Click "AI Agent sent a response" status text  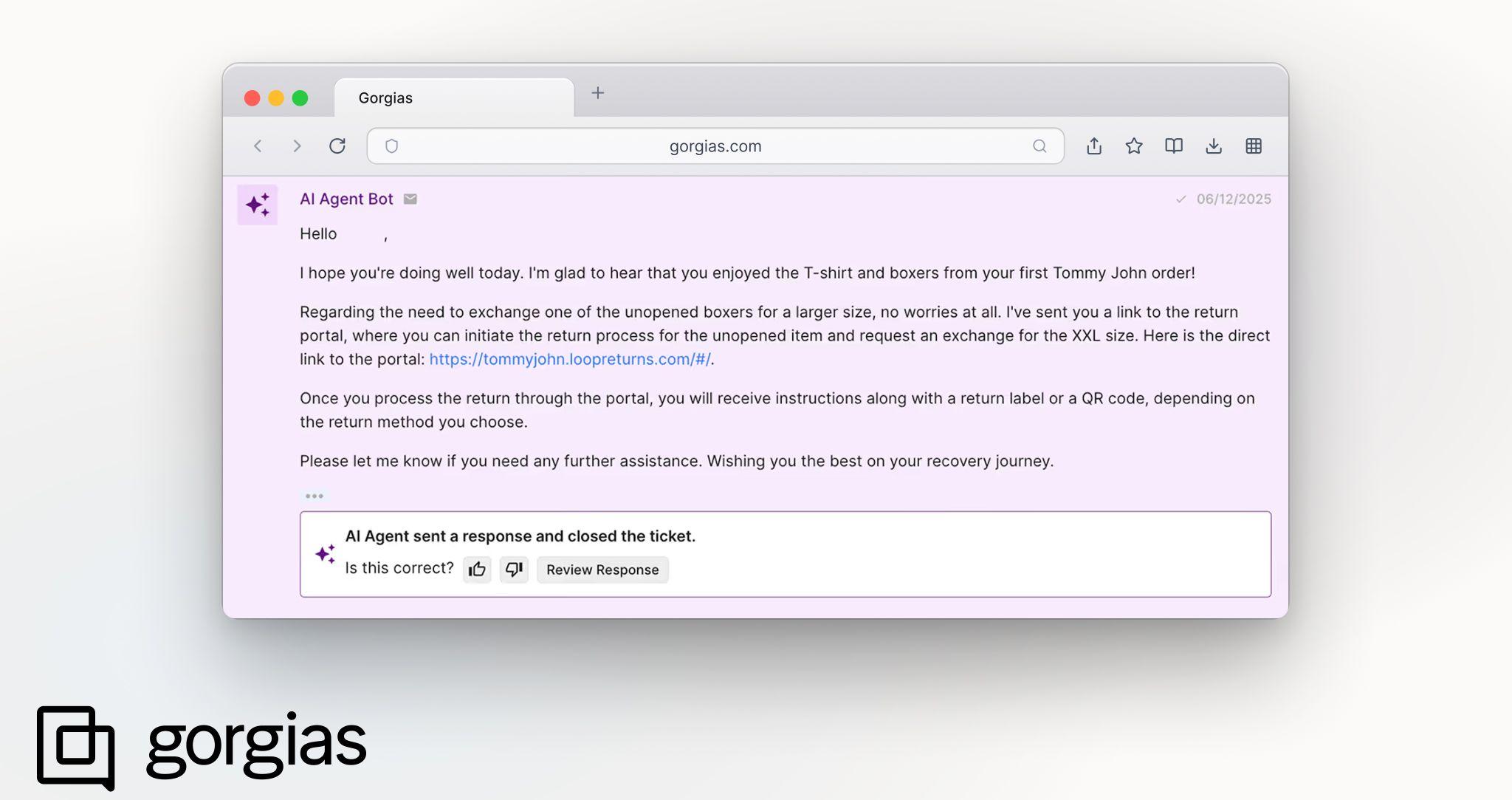click(x=520, y=536)
